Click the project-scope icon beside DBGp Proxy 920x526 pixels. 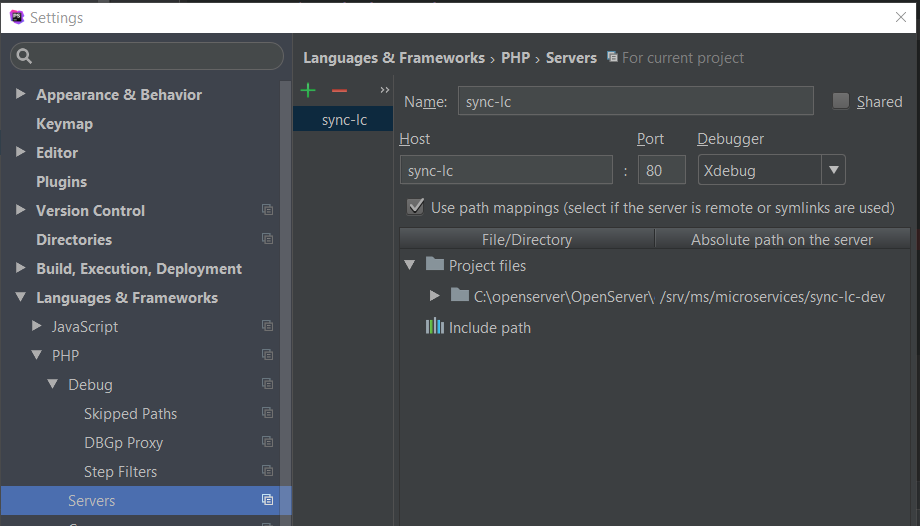(x=267, y=441)
